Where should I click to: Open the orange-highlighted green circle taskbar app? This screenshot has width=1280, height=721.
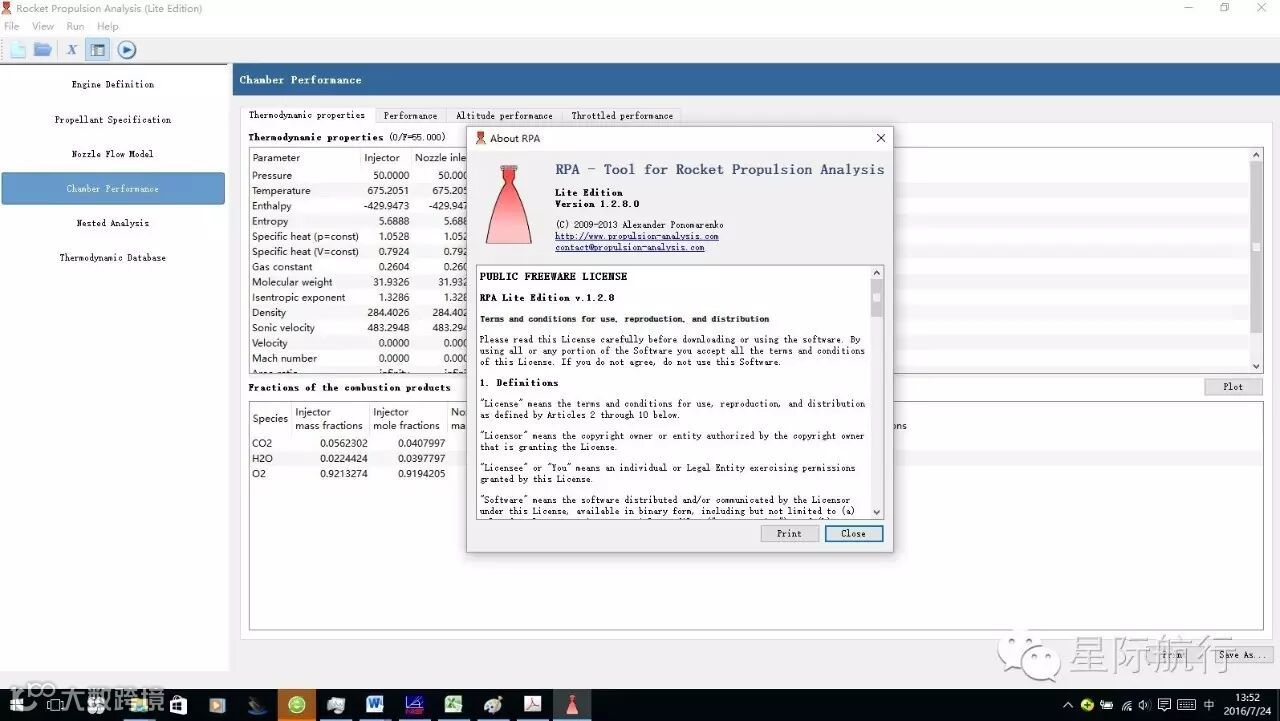[297, 705]
